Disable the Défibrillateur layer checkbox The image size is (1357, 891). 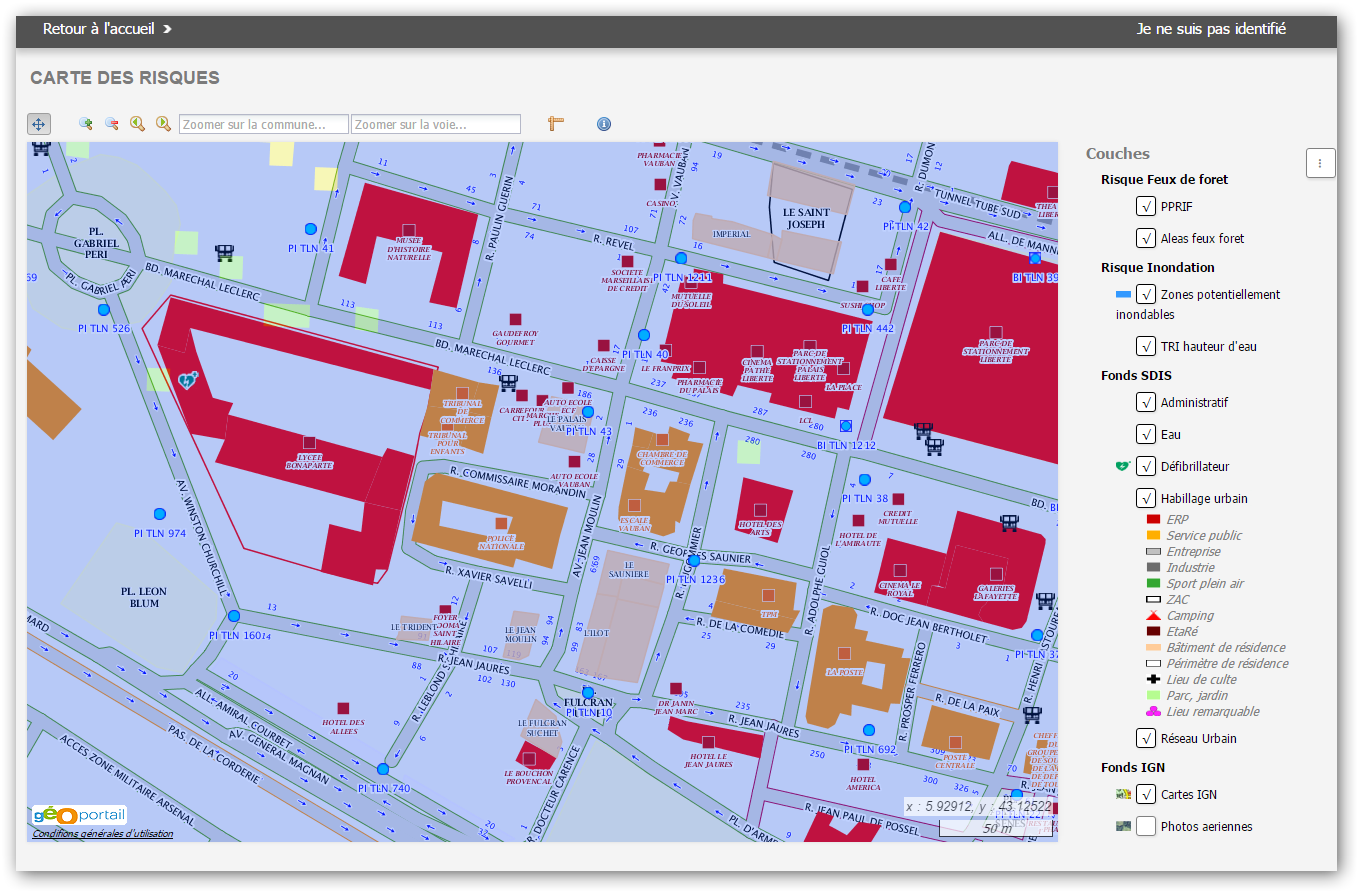1146,467
